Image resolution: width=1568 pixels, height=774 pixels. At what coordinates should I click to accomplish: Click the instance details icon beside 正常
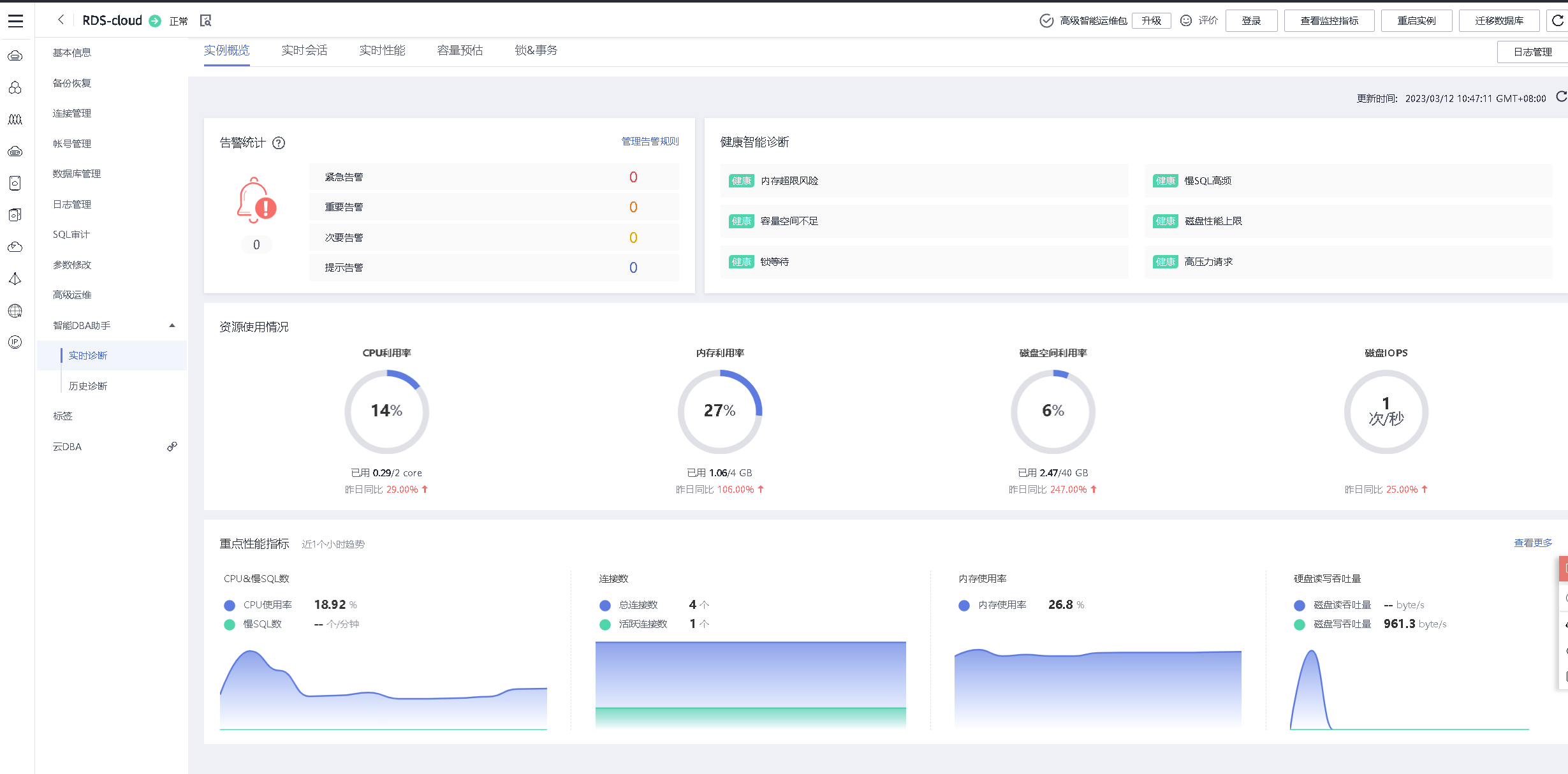(x=205, y=21)
